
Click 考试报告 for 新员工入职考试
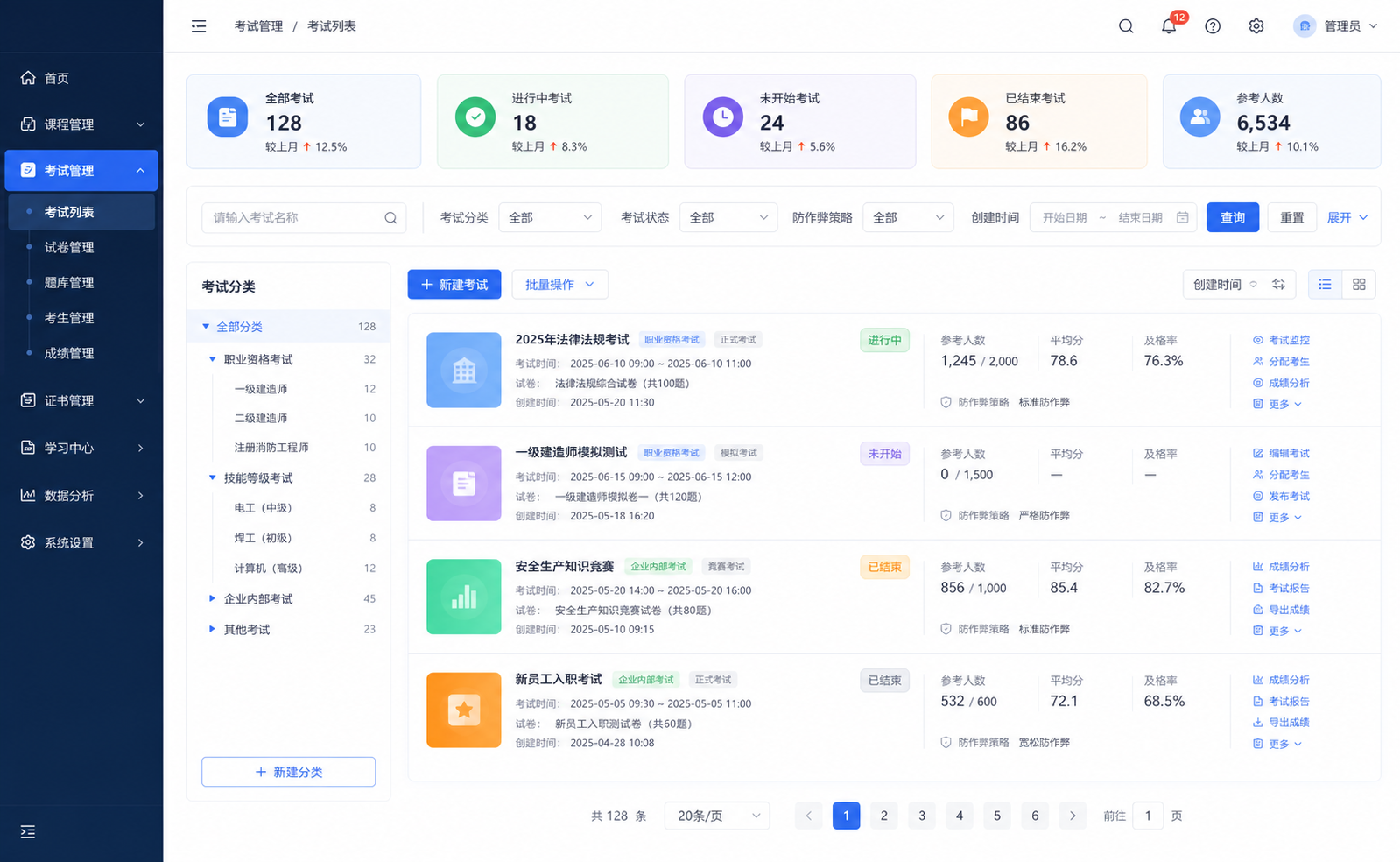pos(1281,701)
